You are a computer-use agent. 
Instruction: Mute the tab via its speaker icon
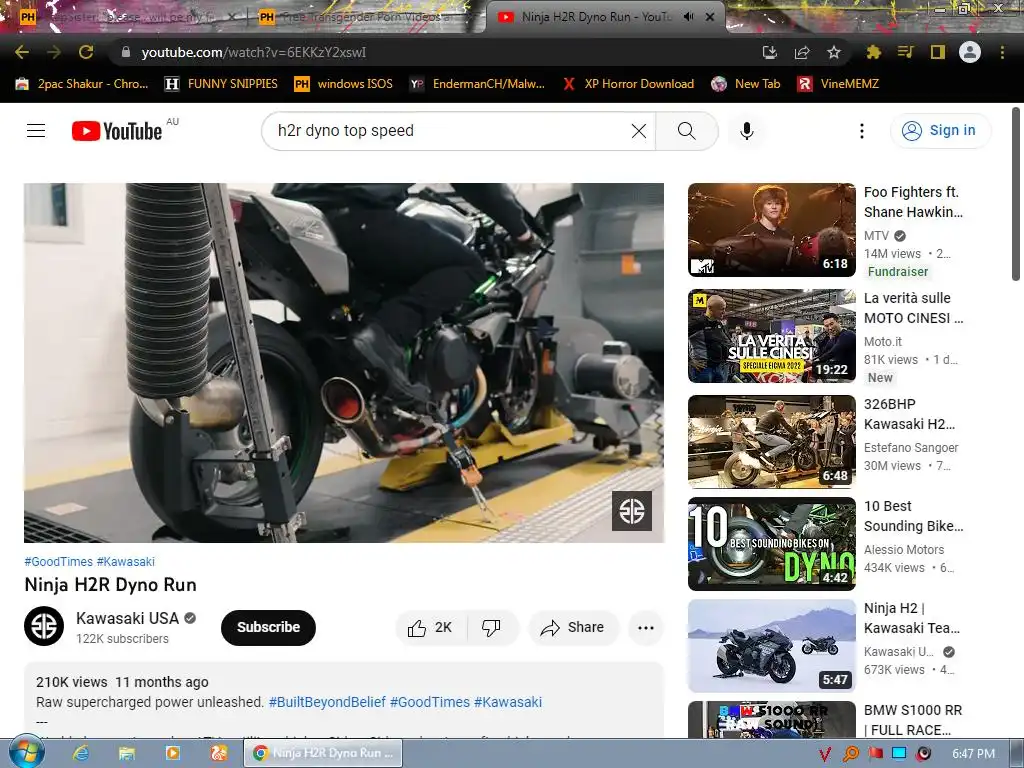(x=688, y=17)
